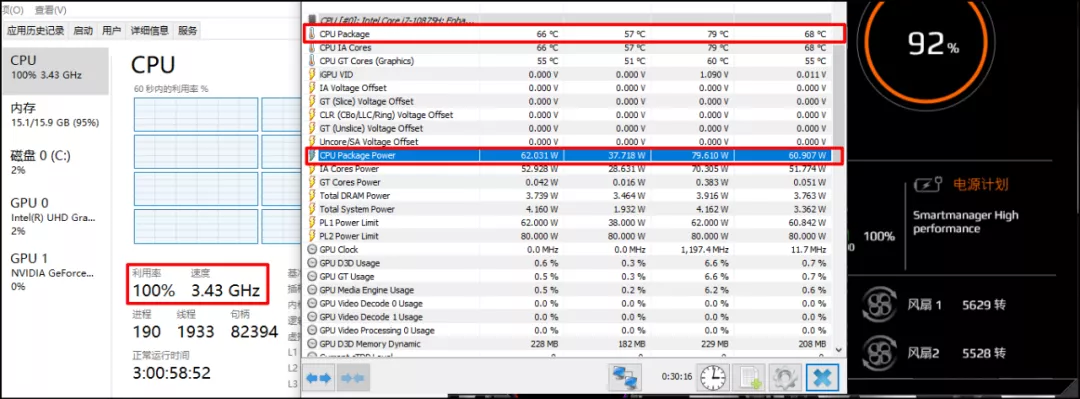Select the GT Cores Power row
1080x399 pixels.
coord(569,183)
